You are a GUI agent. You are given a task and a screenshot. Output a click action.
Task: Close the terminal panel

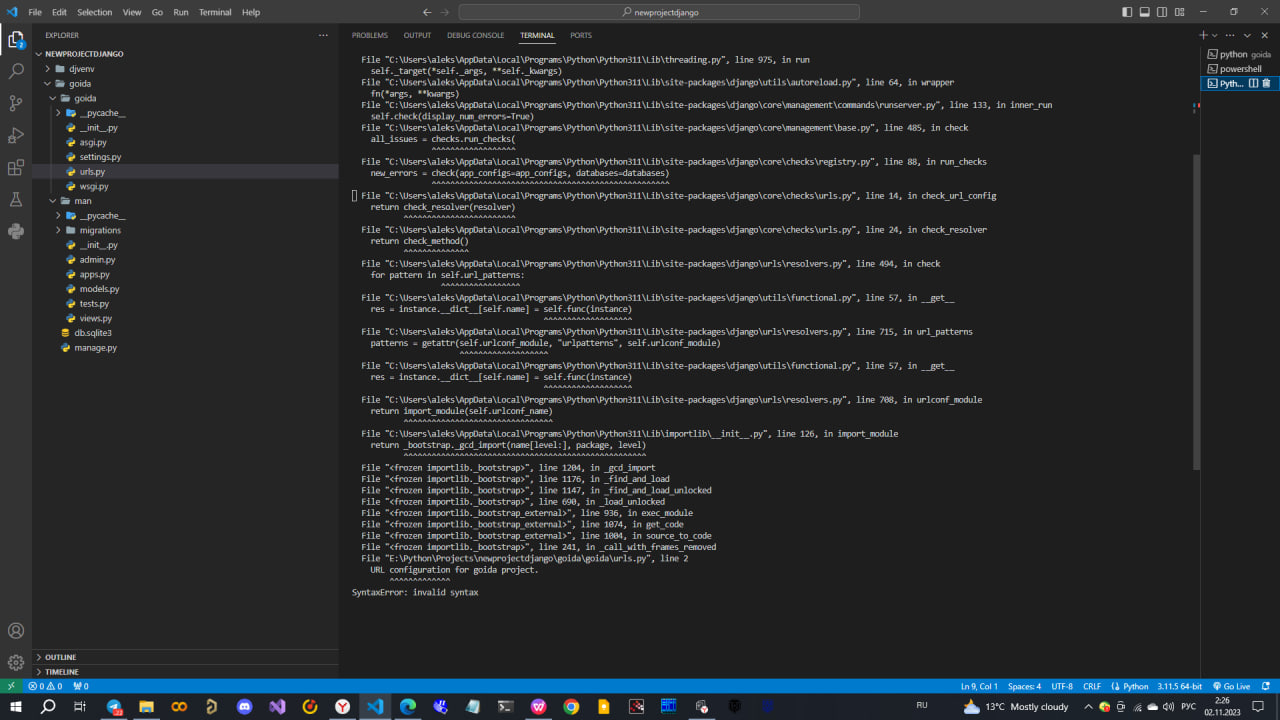click(1265, 35)
